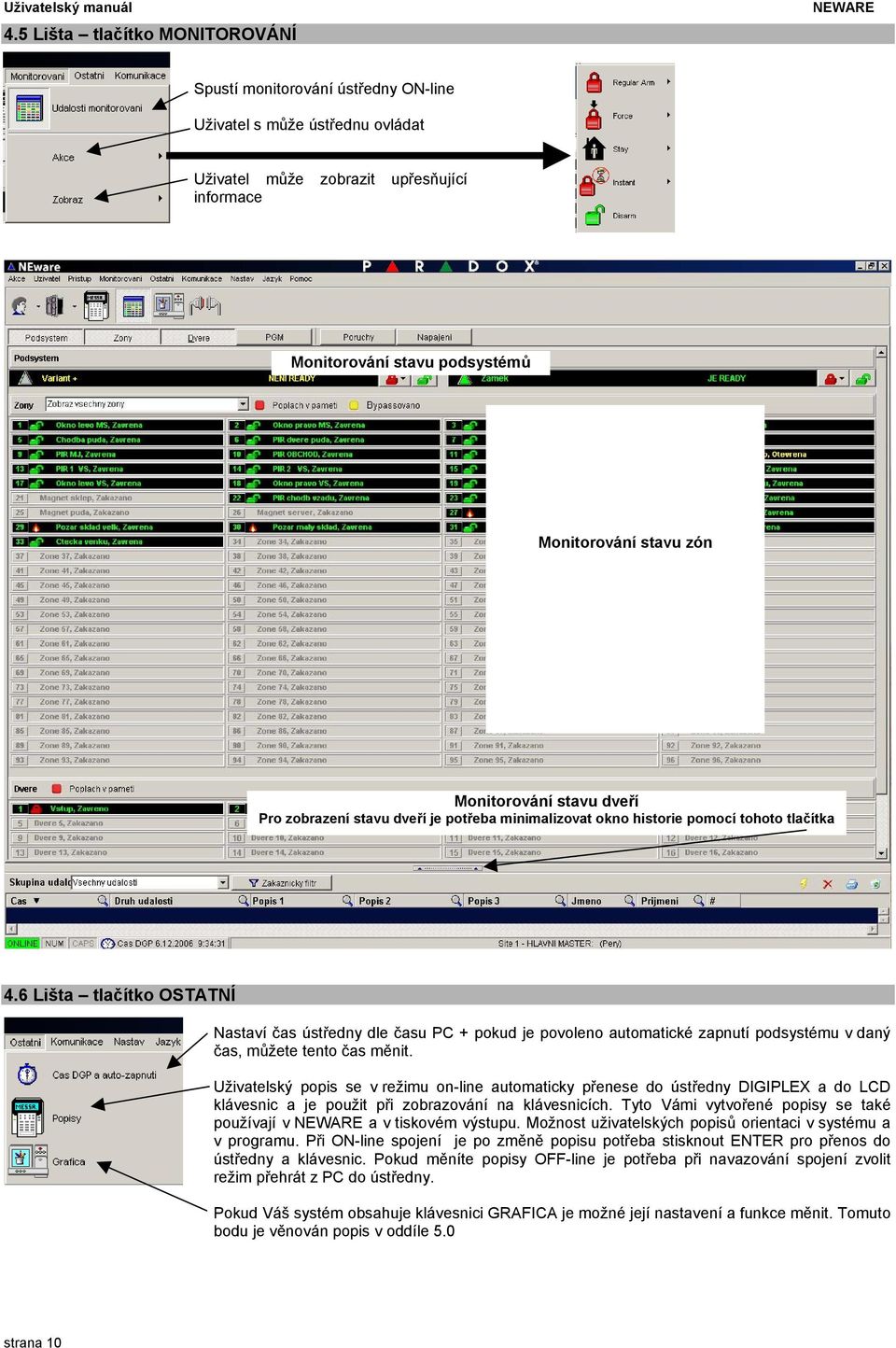Screen dimensions: 896x1348
Task: Open the Vsechny udalosti group dropdown
Action: coord(223,882)
